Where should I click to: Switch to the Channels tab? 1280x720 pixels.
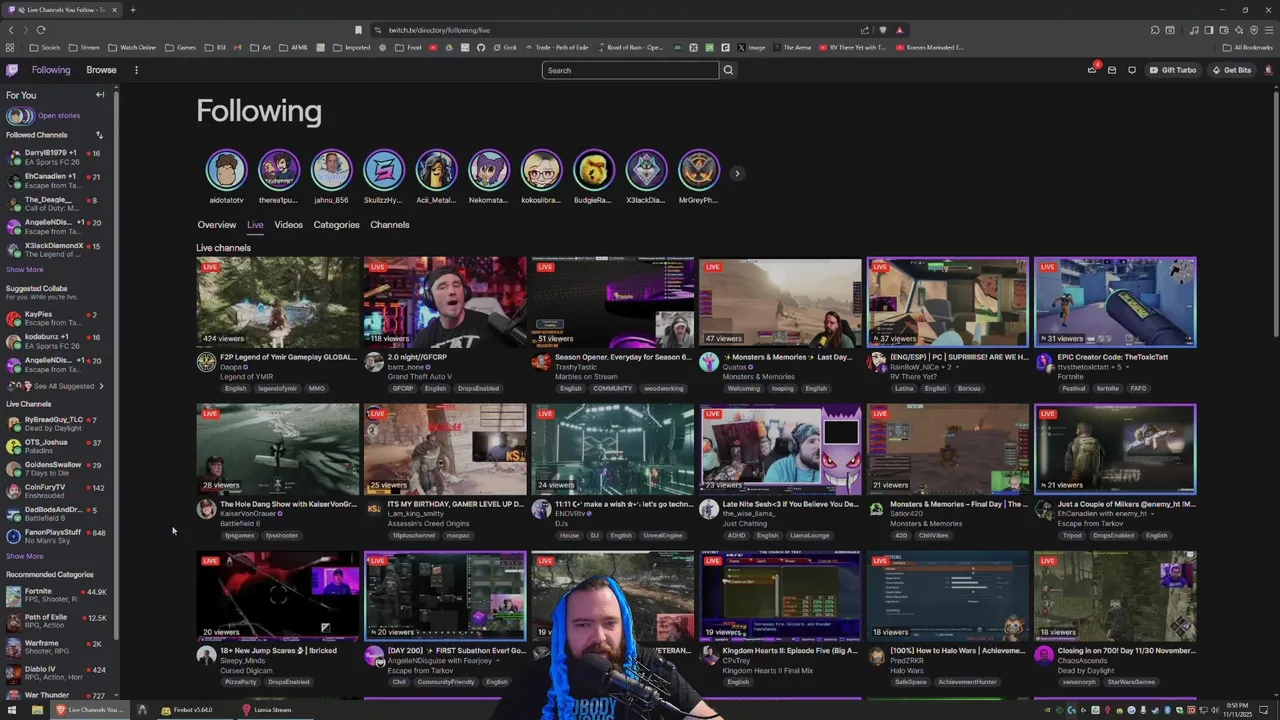click(x=390, y=225)
